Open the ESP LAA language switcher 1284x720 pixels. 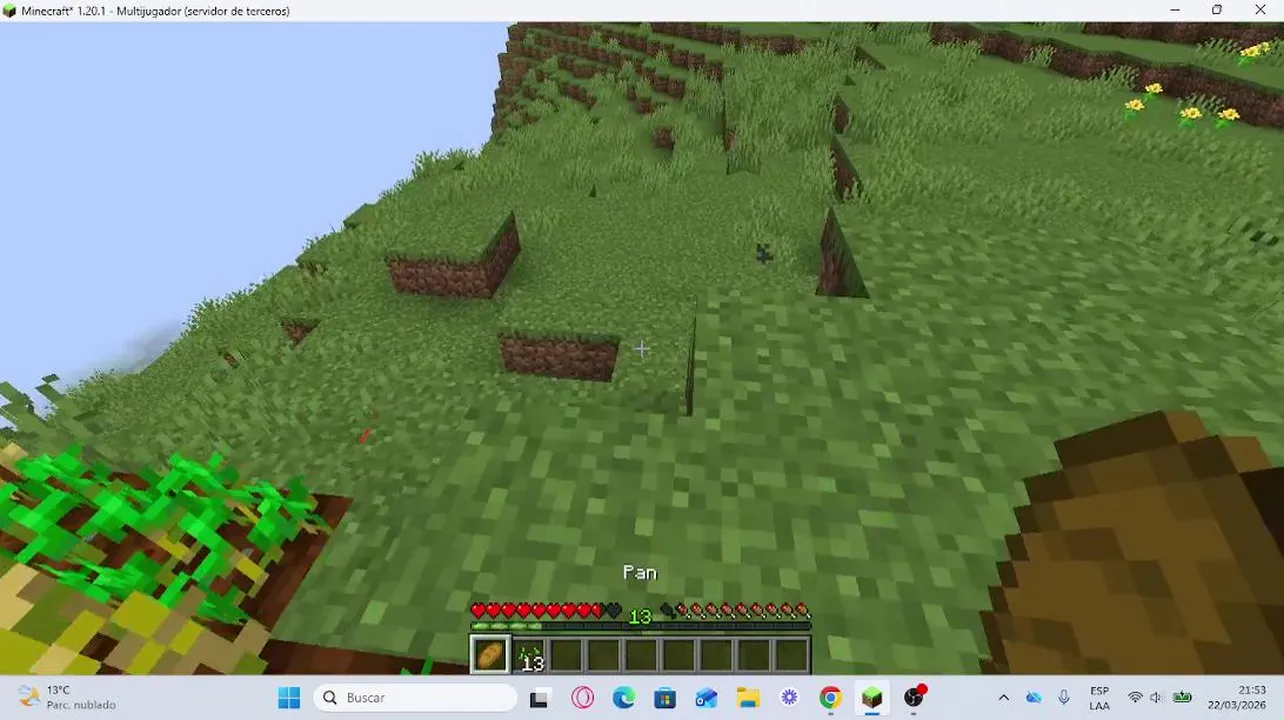click(x=1099, y=698)
